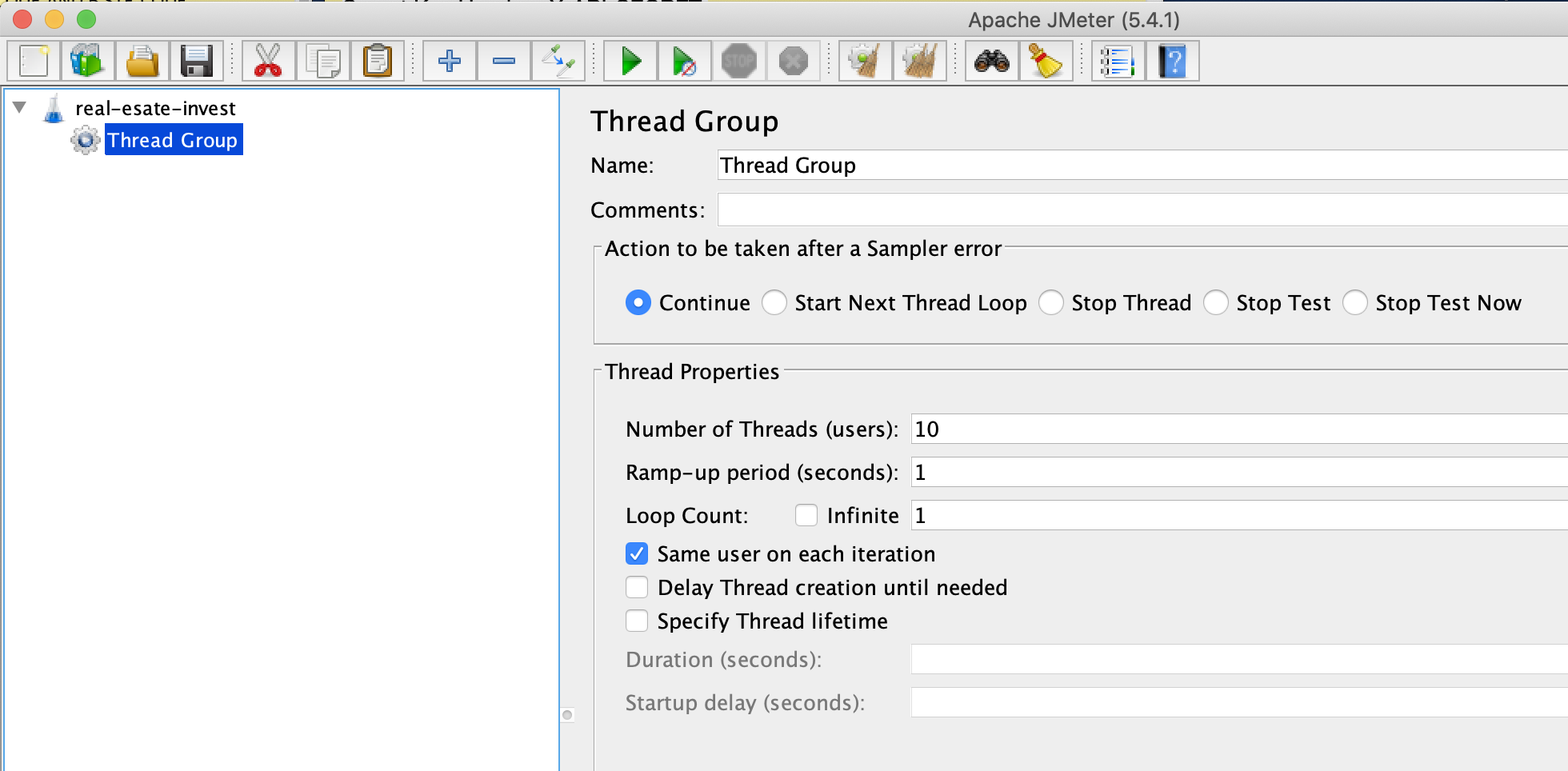Uncheck Same user on each iteration

637,553
